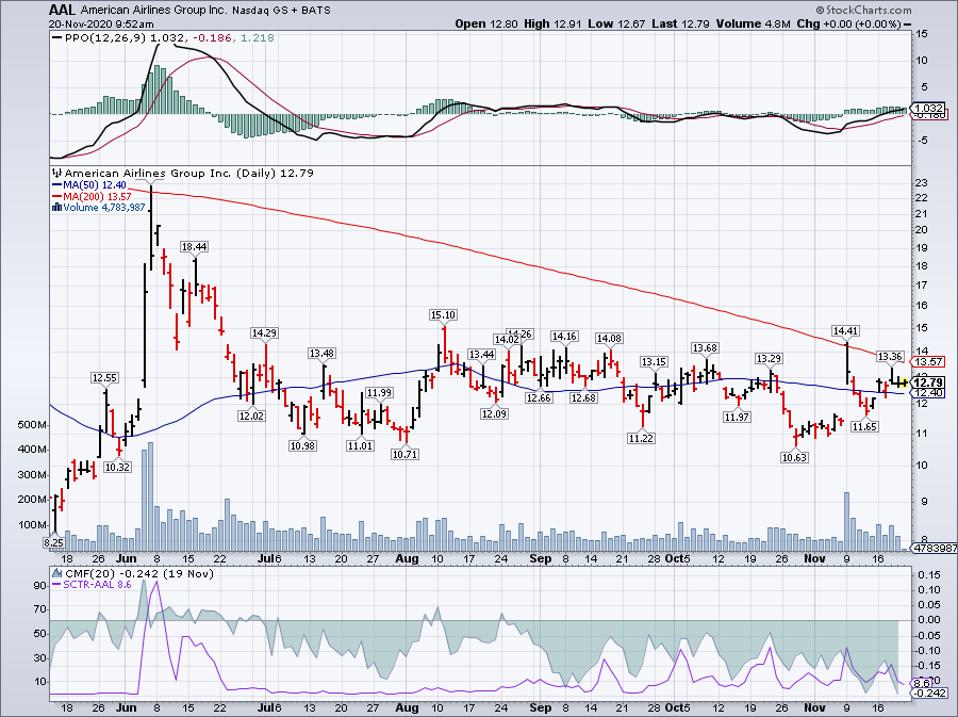Click the 12.09 price label
Screen dimensions: 958x717
coord(495,413)
